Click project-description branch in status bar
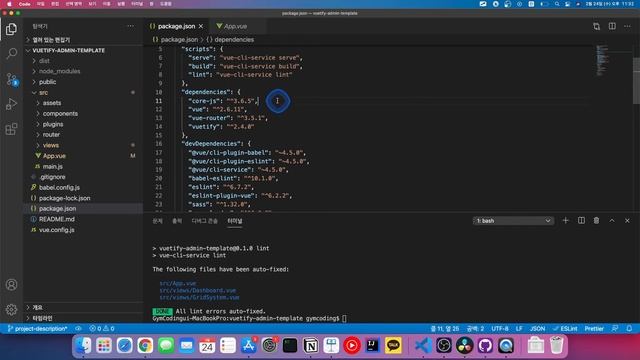The height and width of the screenshot is (360, 640). 38,329
